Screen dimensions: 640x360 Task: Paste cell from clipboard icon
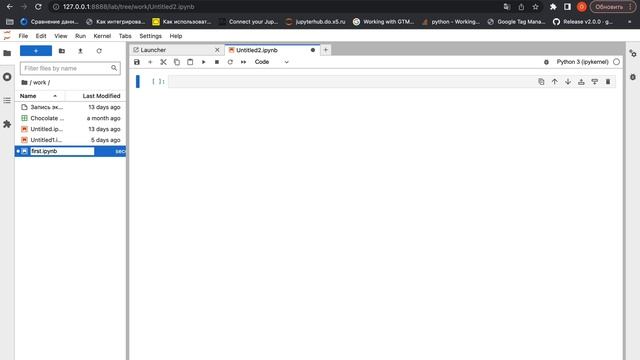190,62
